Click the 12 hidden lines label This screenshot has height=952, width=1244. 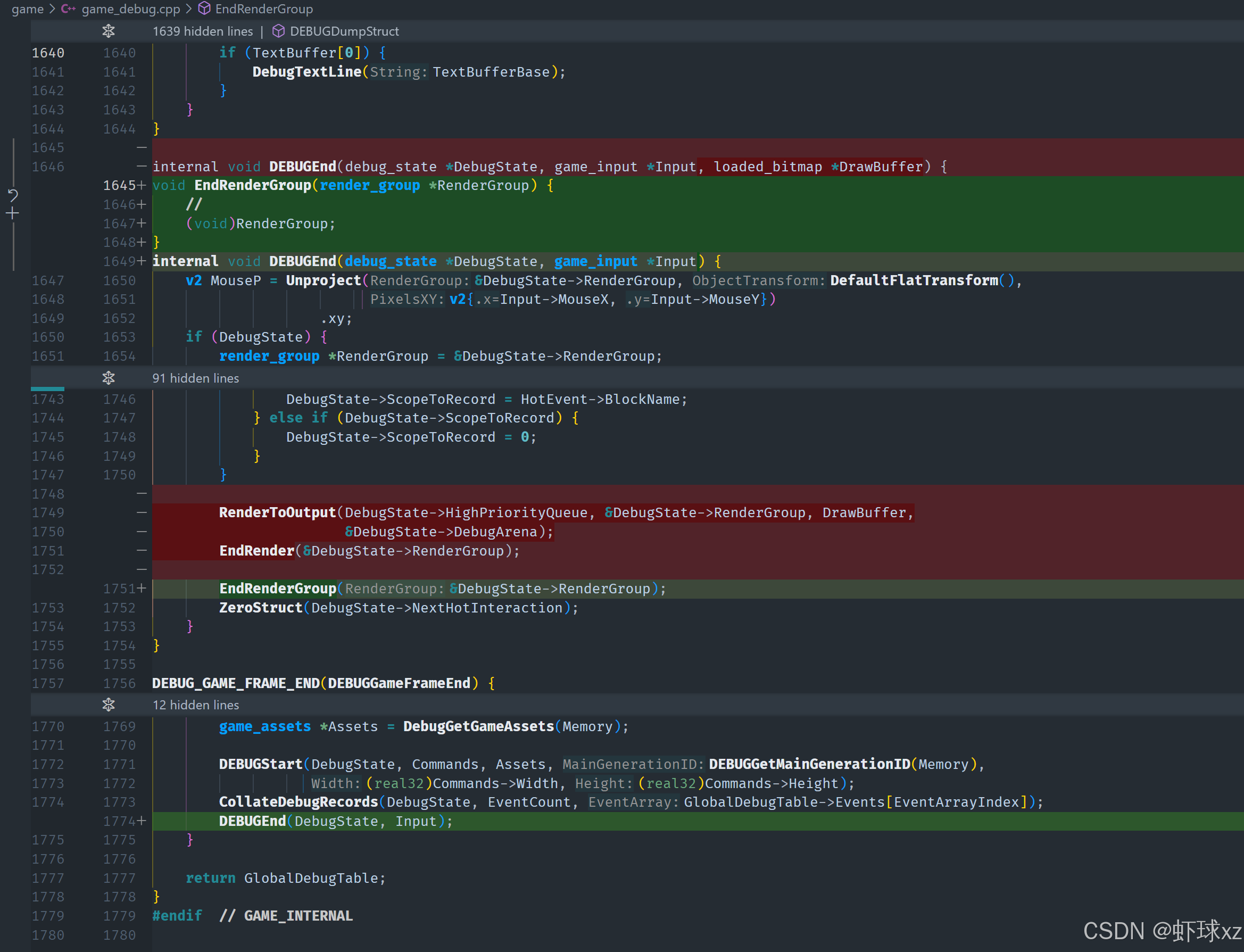pyautogui.click(x=195, y=705)
